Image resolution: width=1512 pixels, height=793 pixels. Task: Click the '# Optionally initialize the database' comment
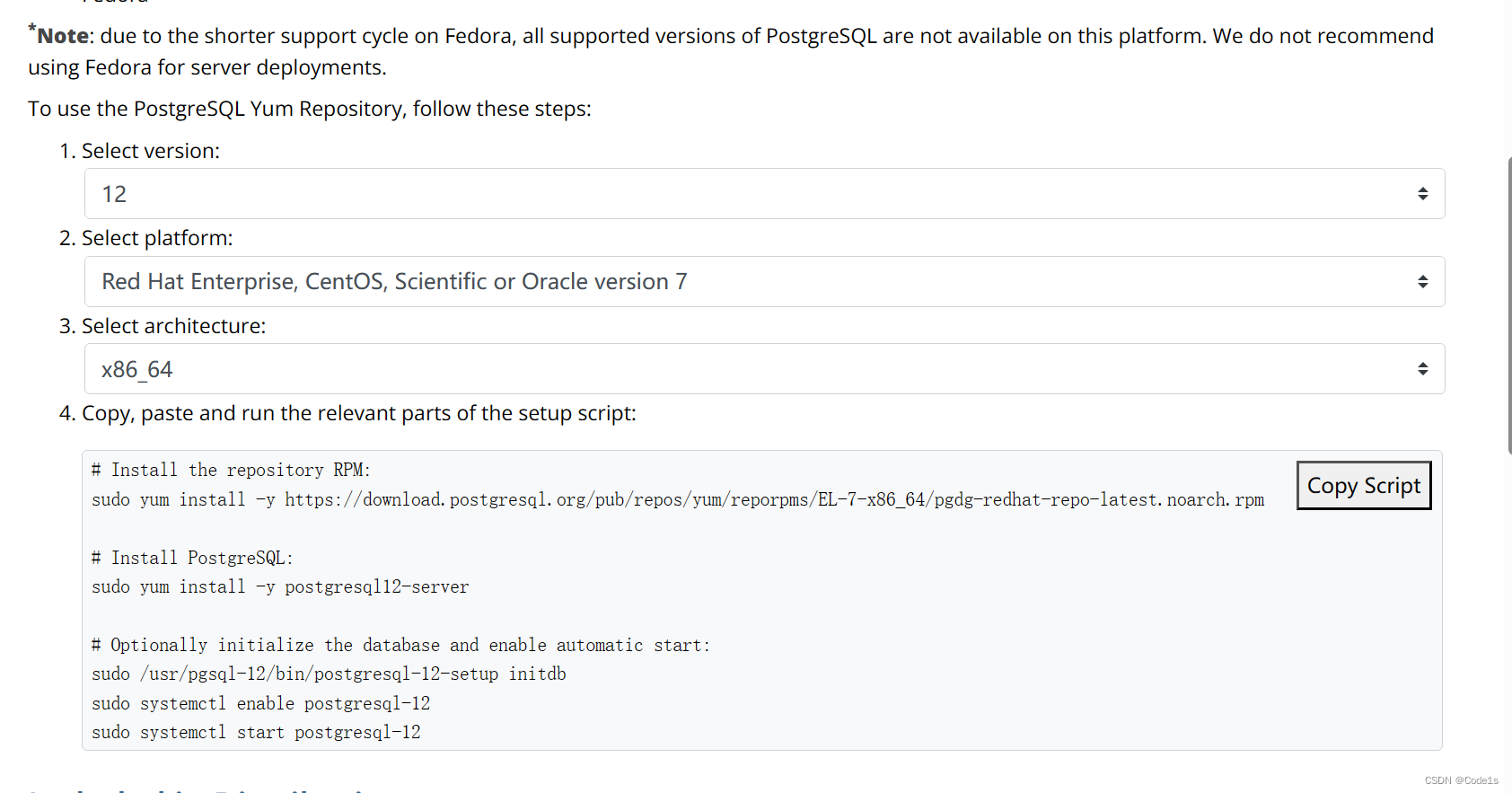tap(400, 646)
